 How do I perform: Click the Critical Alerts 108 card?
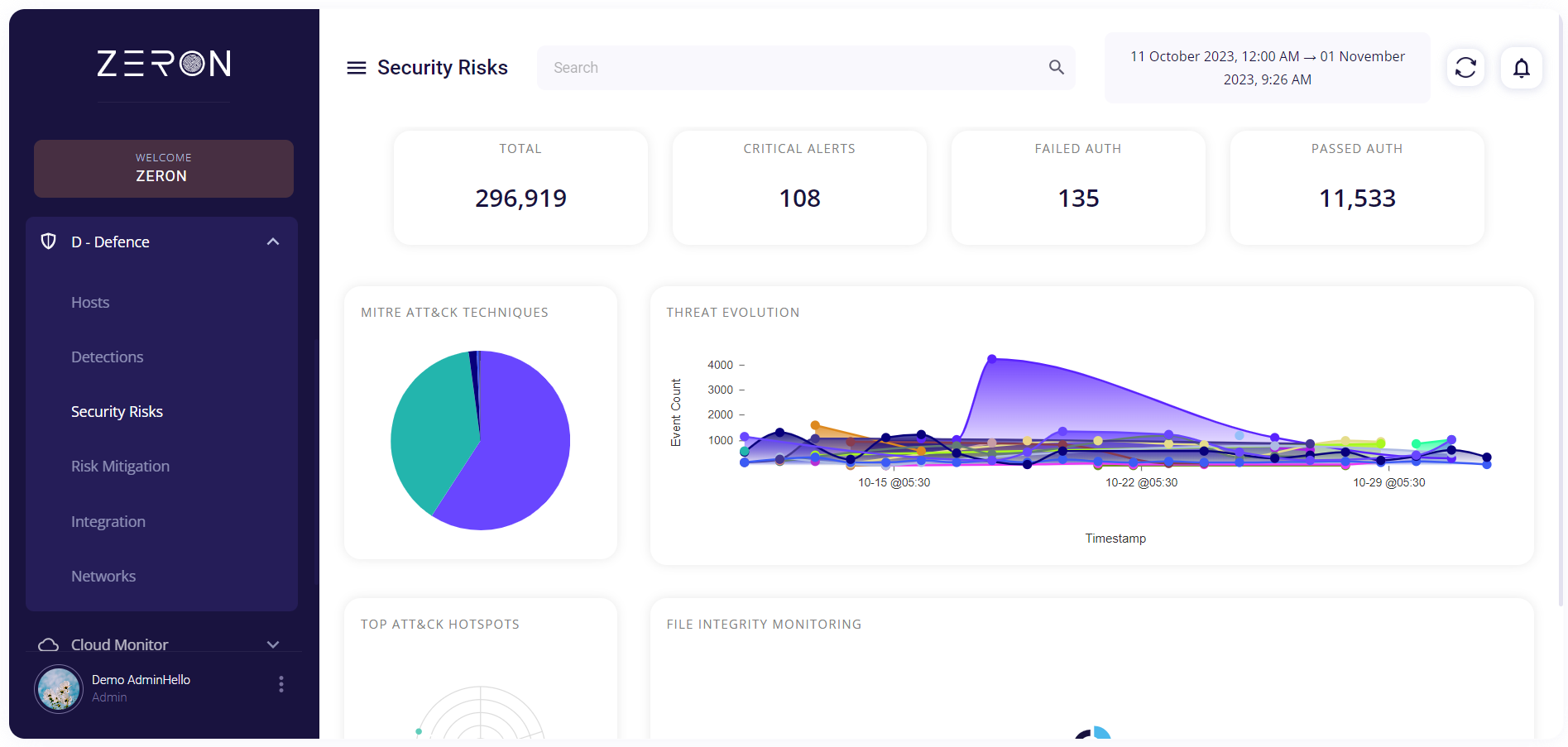click(799, 187)
